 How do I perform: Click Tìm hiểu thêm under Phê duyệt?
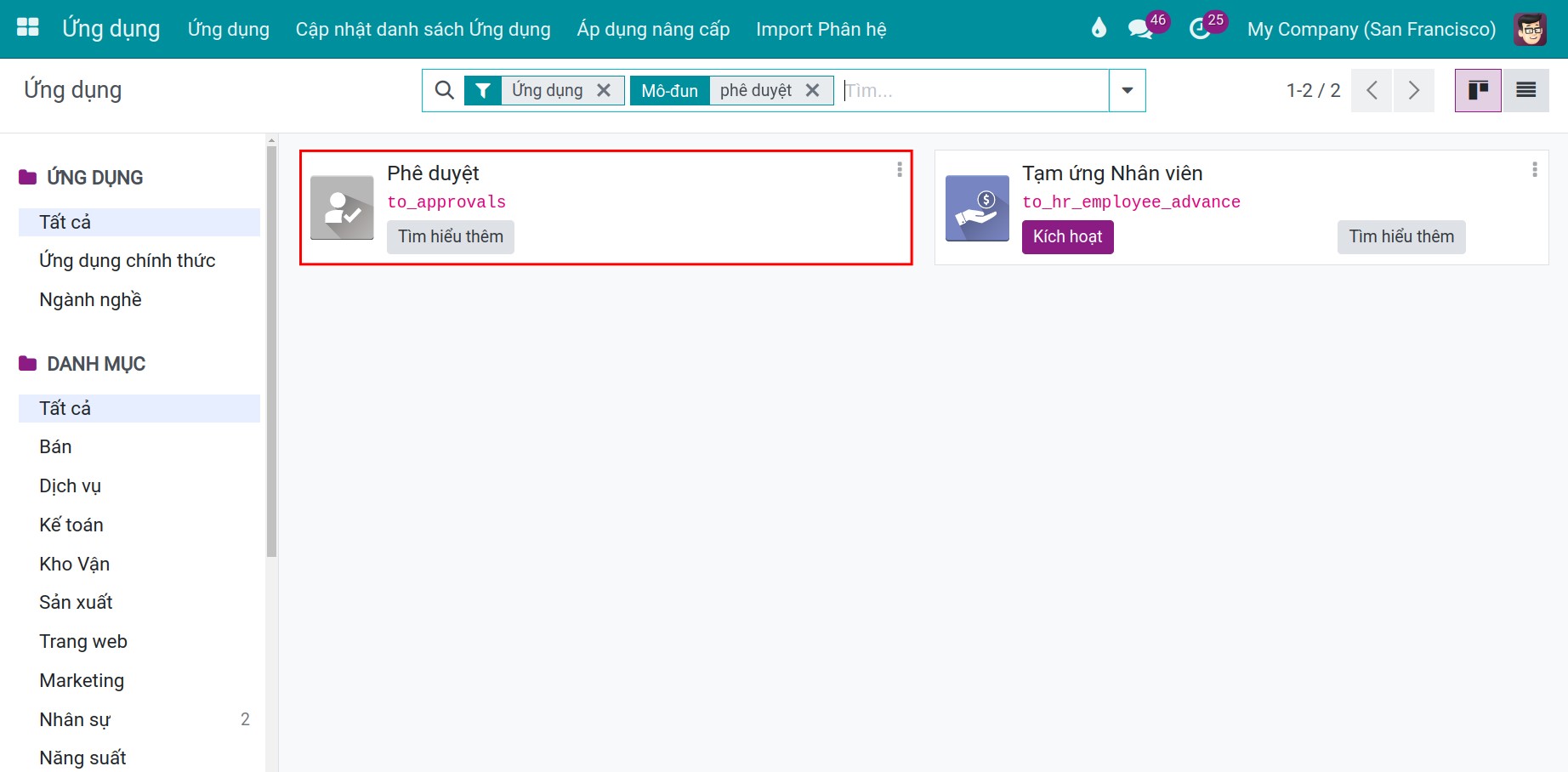tap(451, 236)
